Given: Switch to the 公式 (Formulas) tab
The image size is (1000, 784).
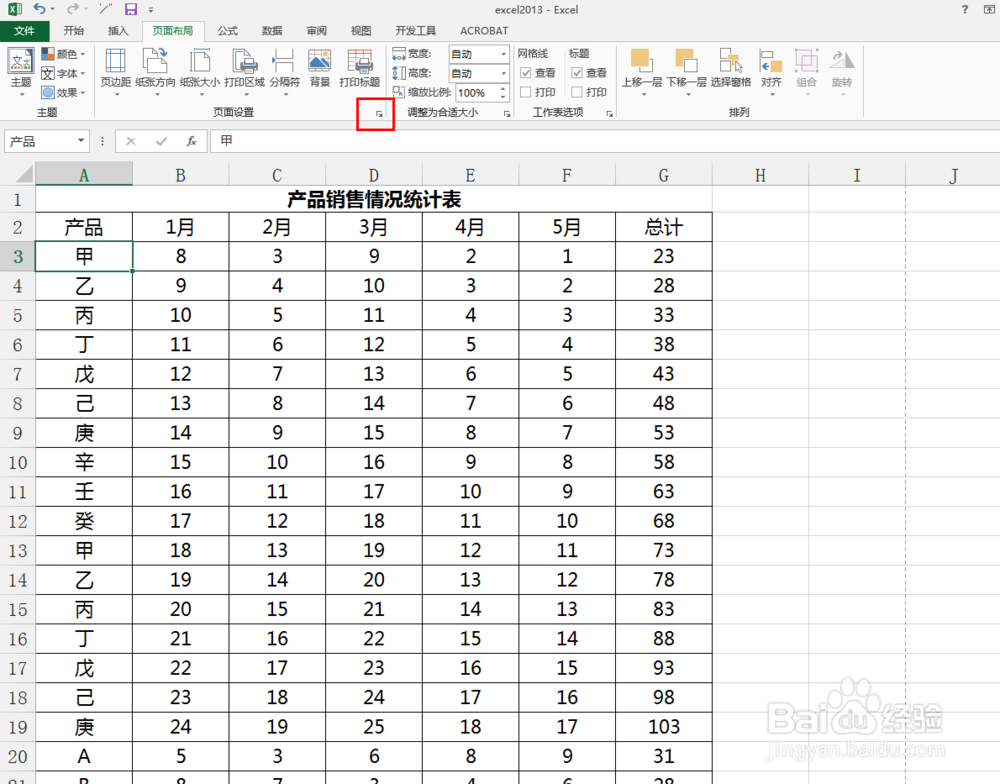Looking at the screenshot, I should click(226, 30).
